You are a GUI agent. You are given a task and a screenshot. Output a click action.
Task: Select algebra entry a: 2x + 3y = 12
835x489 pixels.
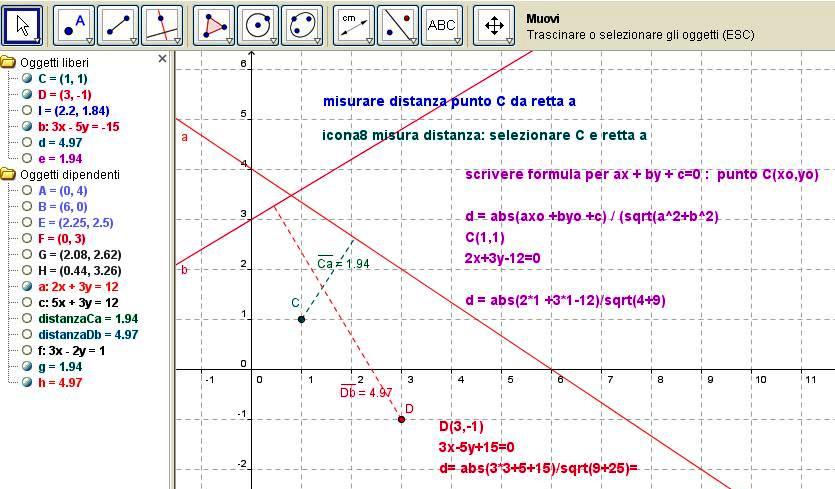(78, 287)
